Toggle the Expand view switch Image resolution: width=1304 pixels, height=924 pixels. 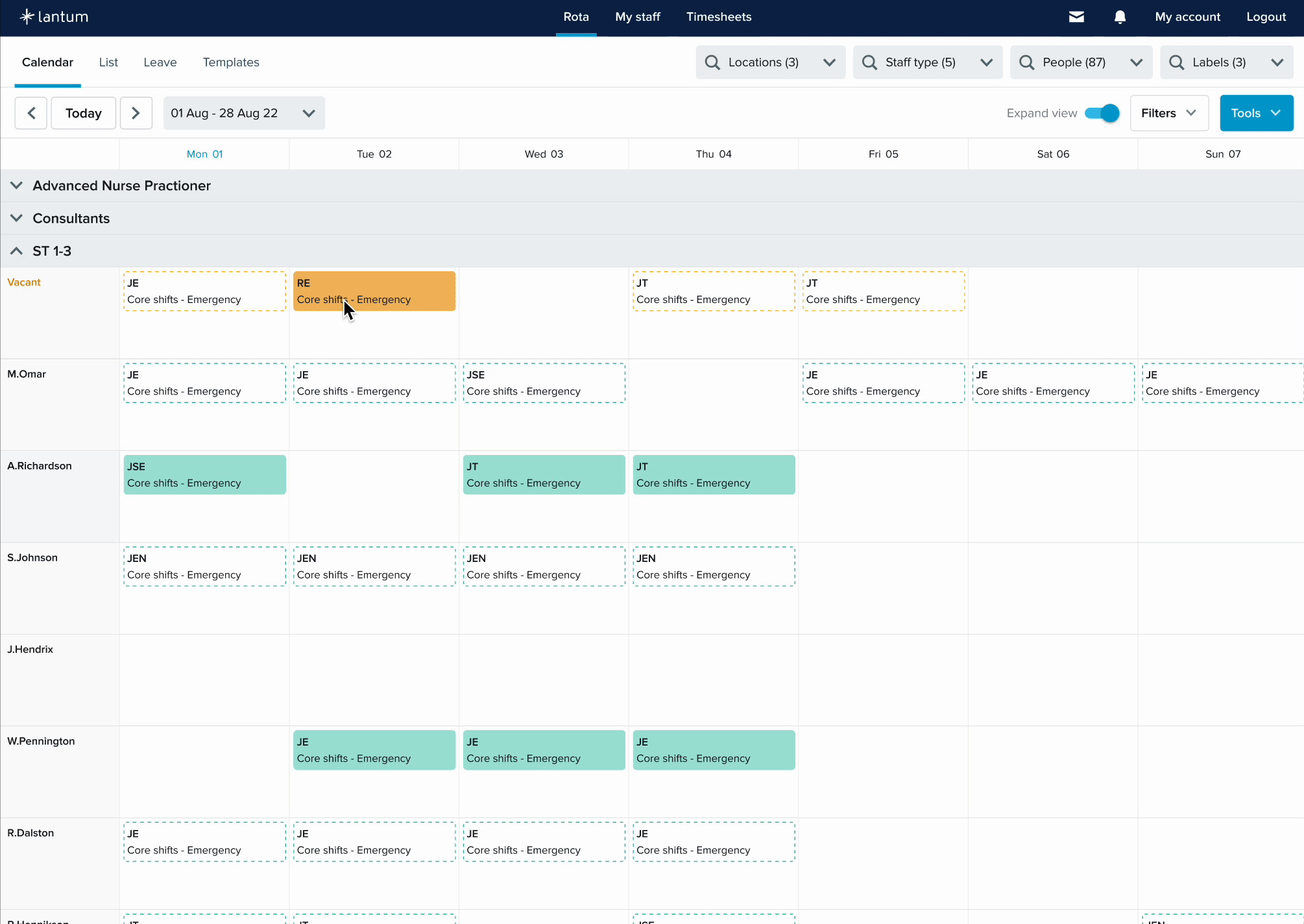[x=1101, y=112]
